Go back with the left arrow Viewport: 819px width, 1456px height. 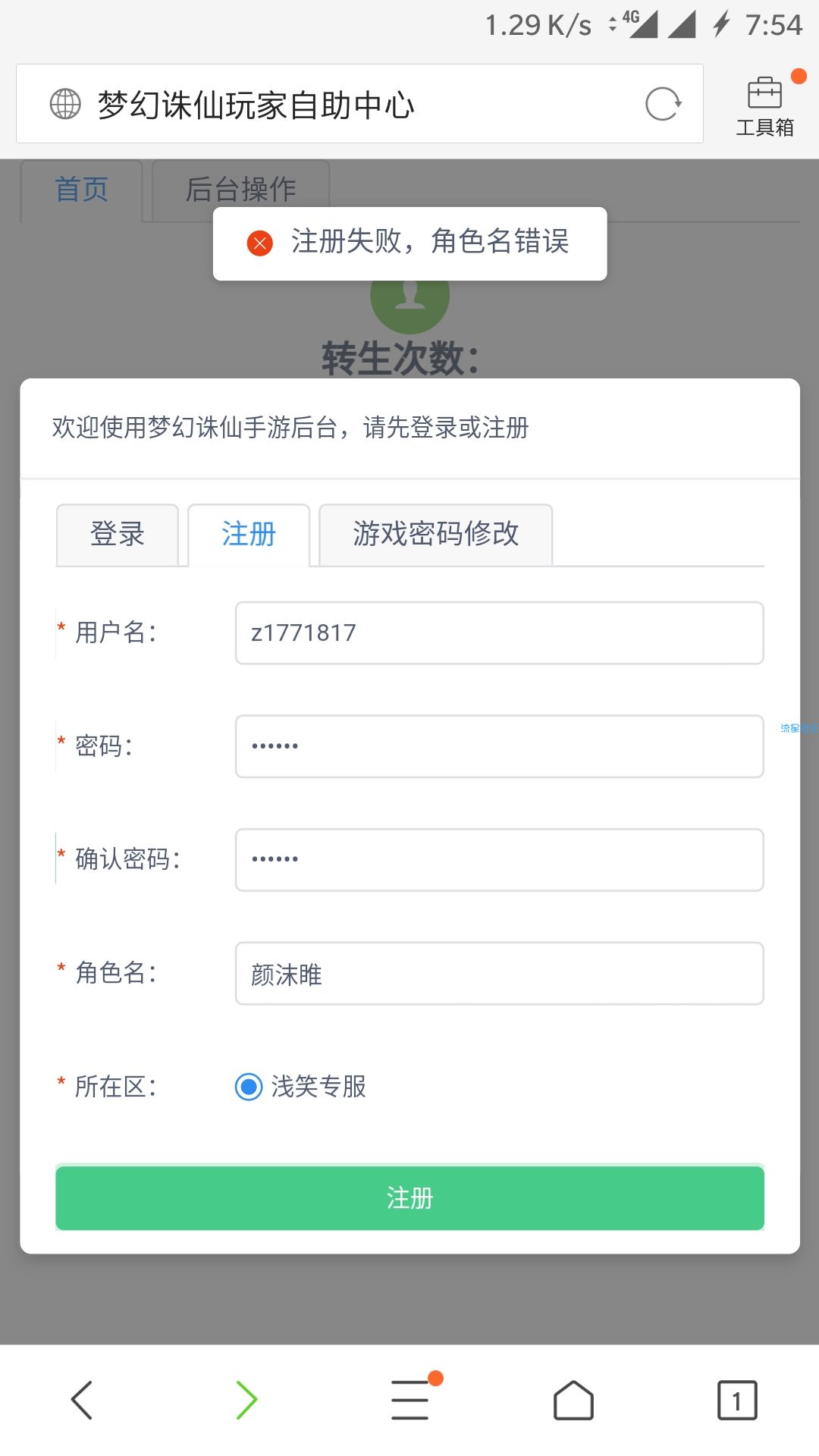point(82,1400)
